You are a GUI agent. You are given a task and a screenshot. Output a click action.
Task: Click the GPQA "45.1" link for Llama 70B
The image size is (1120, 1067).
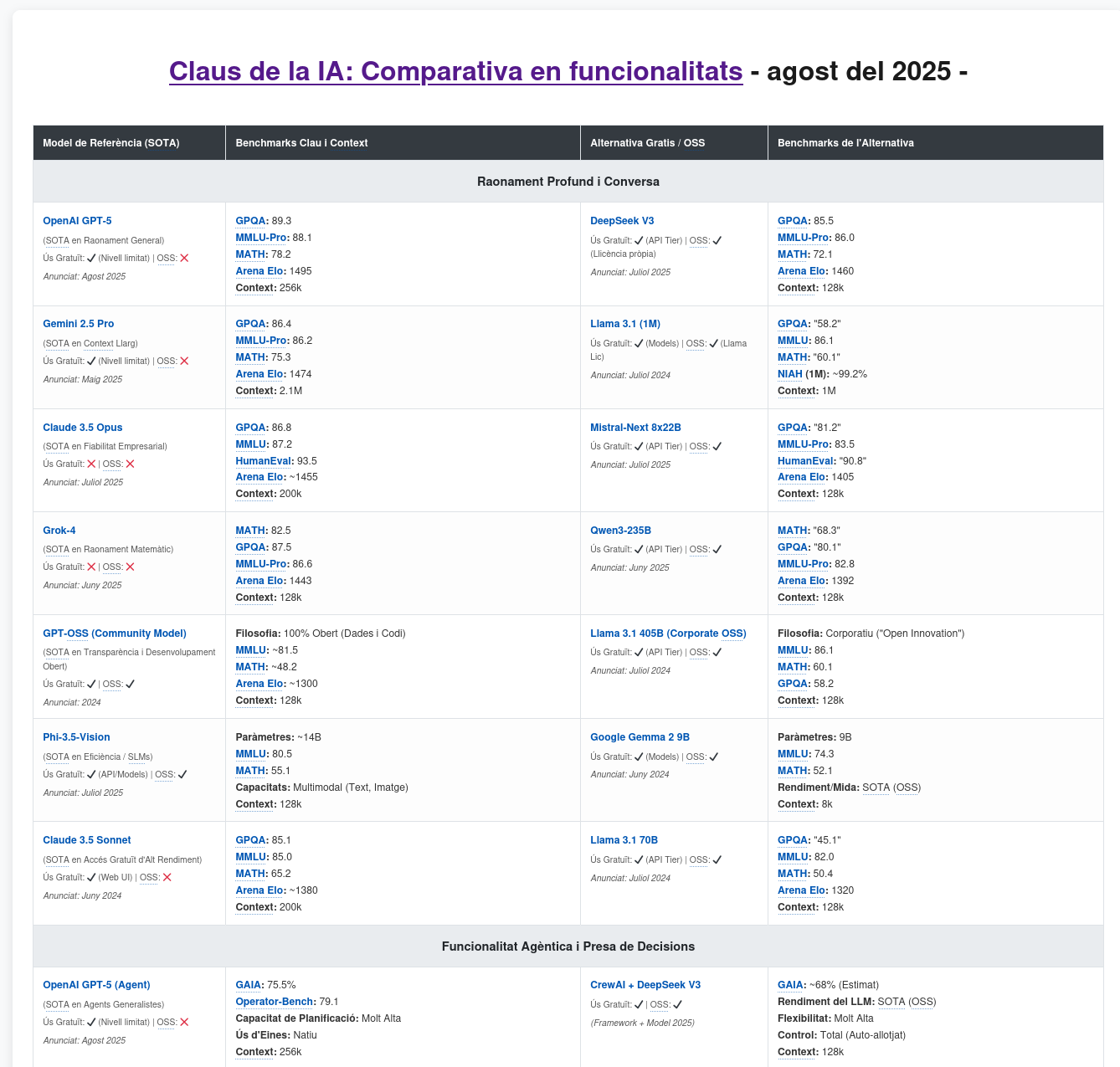(793, 840)
